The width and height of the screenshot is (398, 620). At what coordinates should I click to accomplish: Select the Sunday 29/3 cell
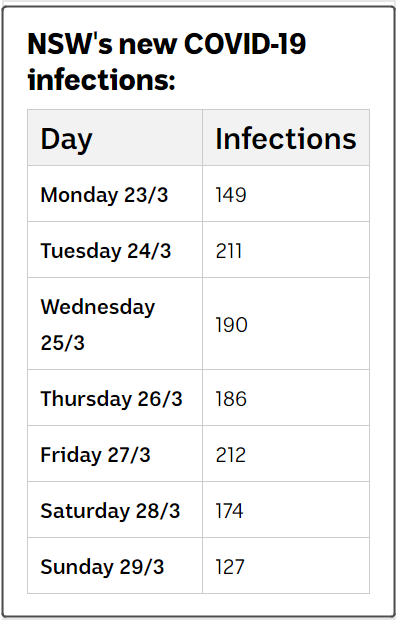pos(115,566)
